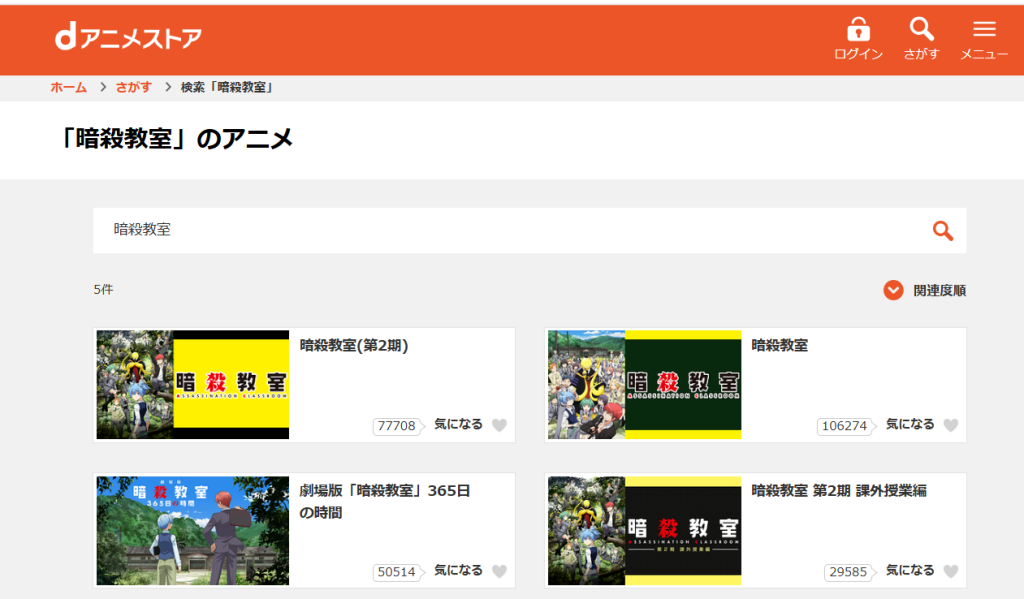The height and width of the screenshot is (599, 1024).
Task: Click the 106274 favorites count
Action: [844, 426]
